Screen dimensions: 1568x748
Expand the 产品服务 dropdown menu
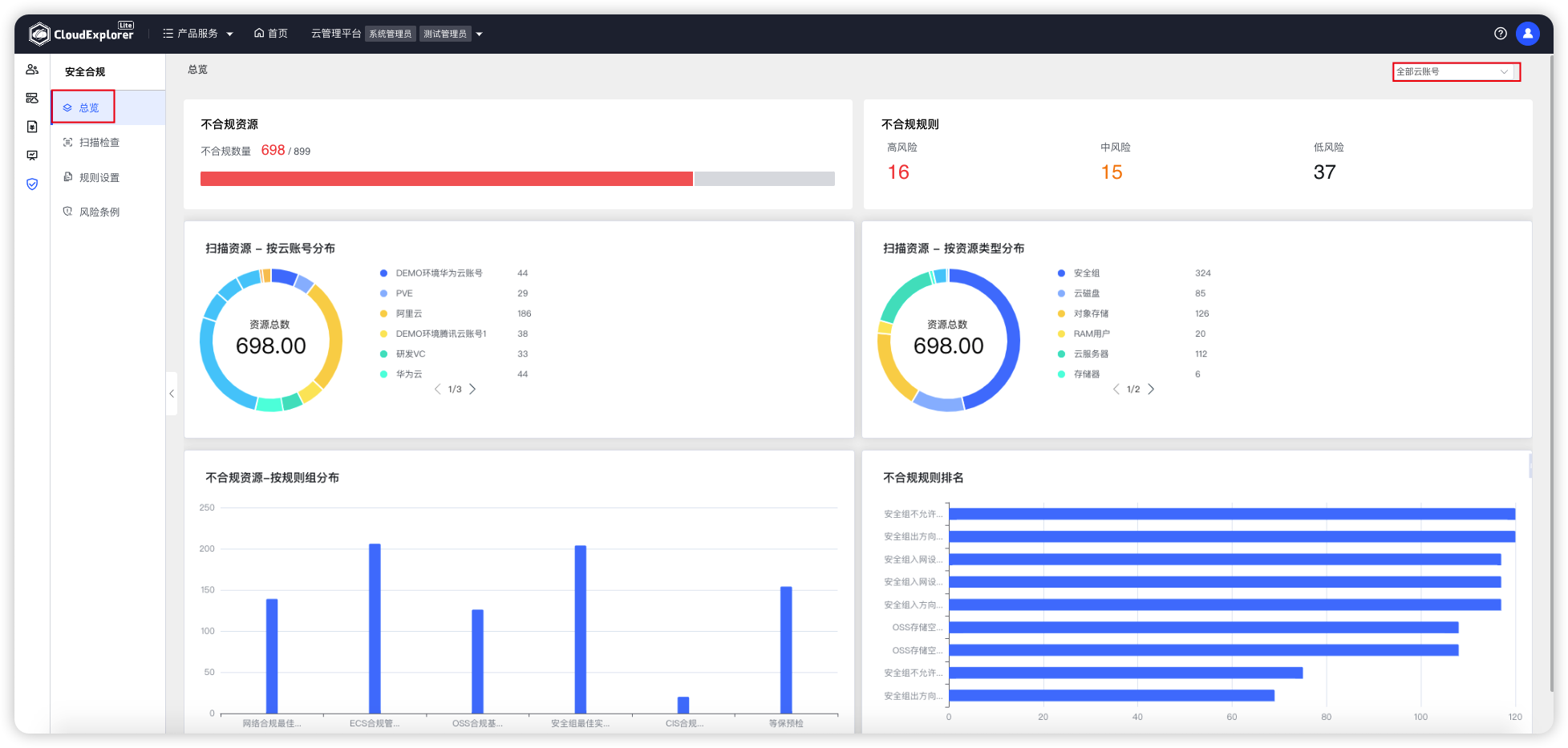coord(197,34)
